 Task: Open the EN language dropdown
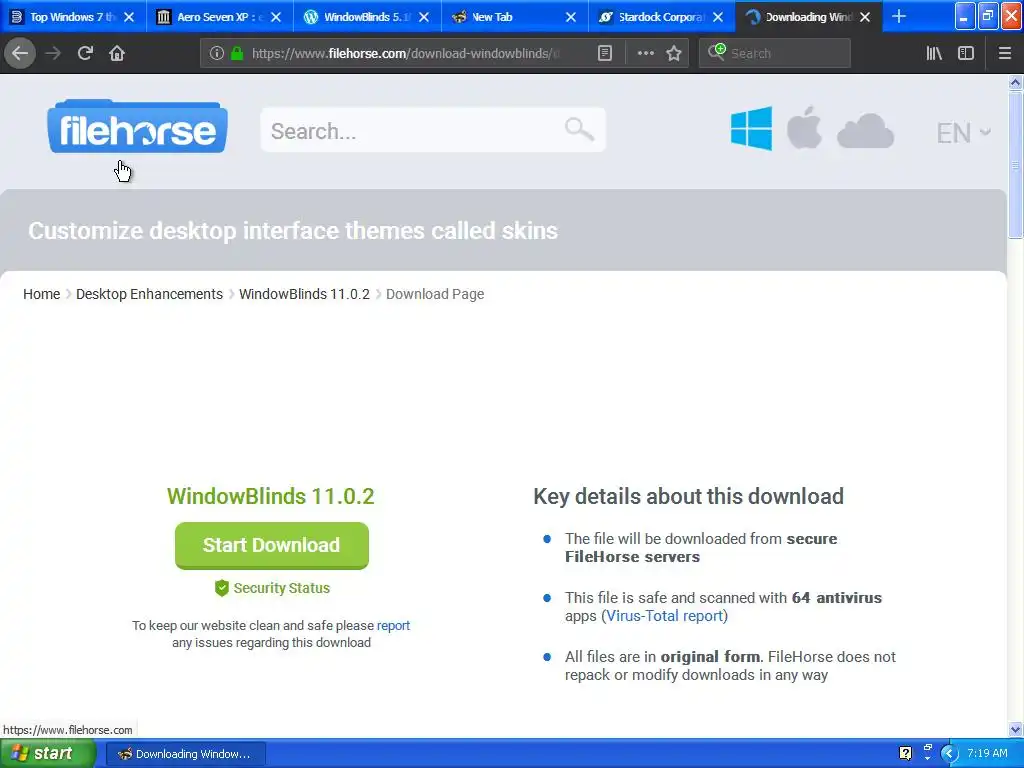964,133
